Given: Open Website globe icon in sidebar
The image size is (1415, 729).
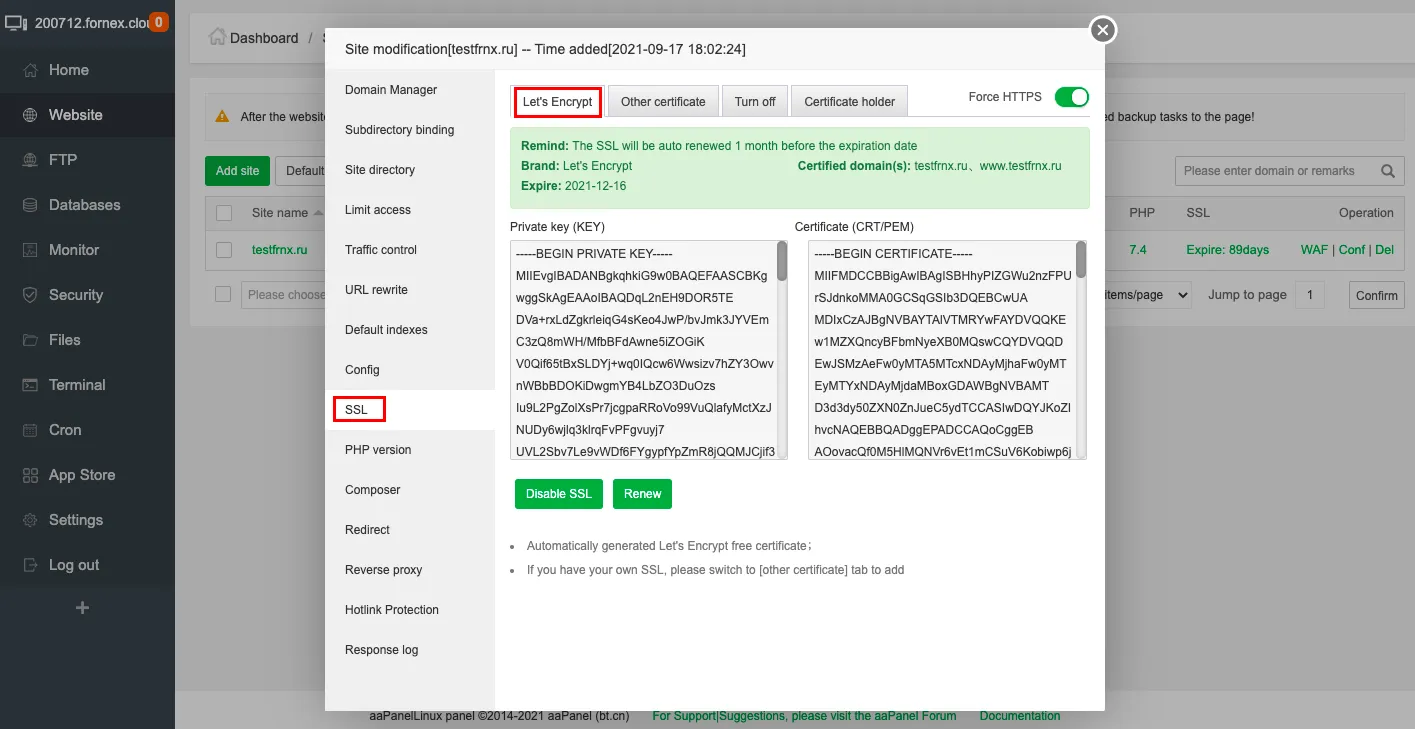Looking at the screenshot, I should coord(30,115).
